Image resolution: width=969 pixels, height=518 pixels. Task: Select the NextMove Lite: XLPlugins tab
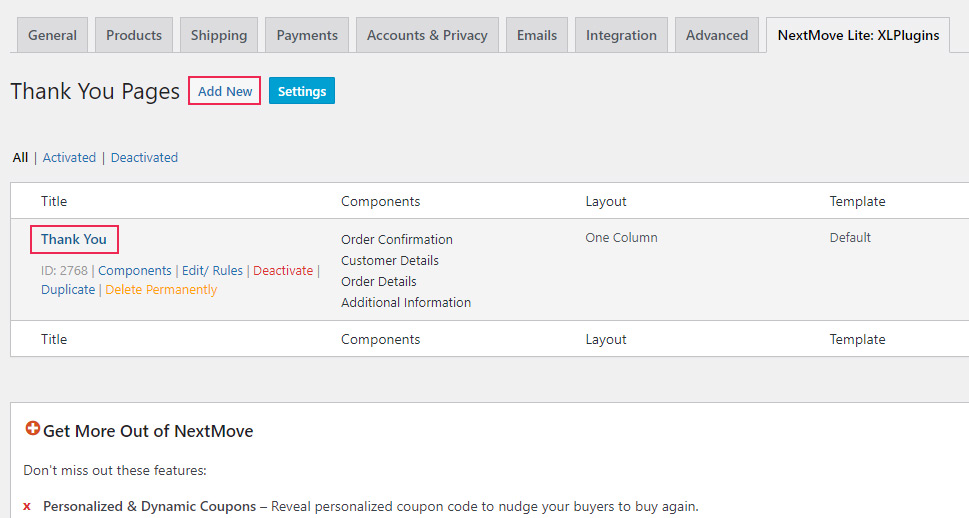pos(858,35)
